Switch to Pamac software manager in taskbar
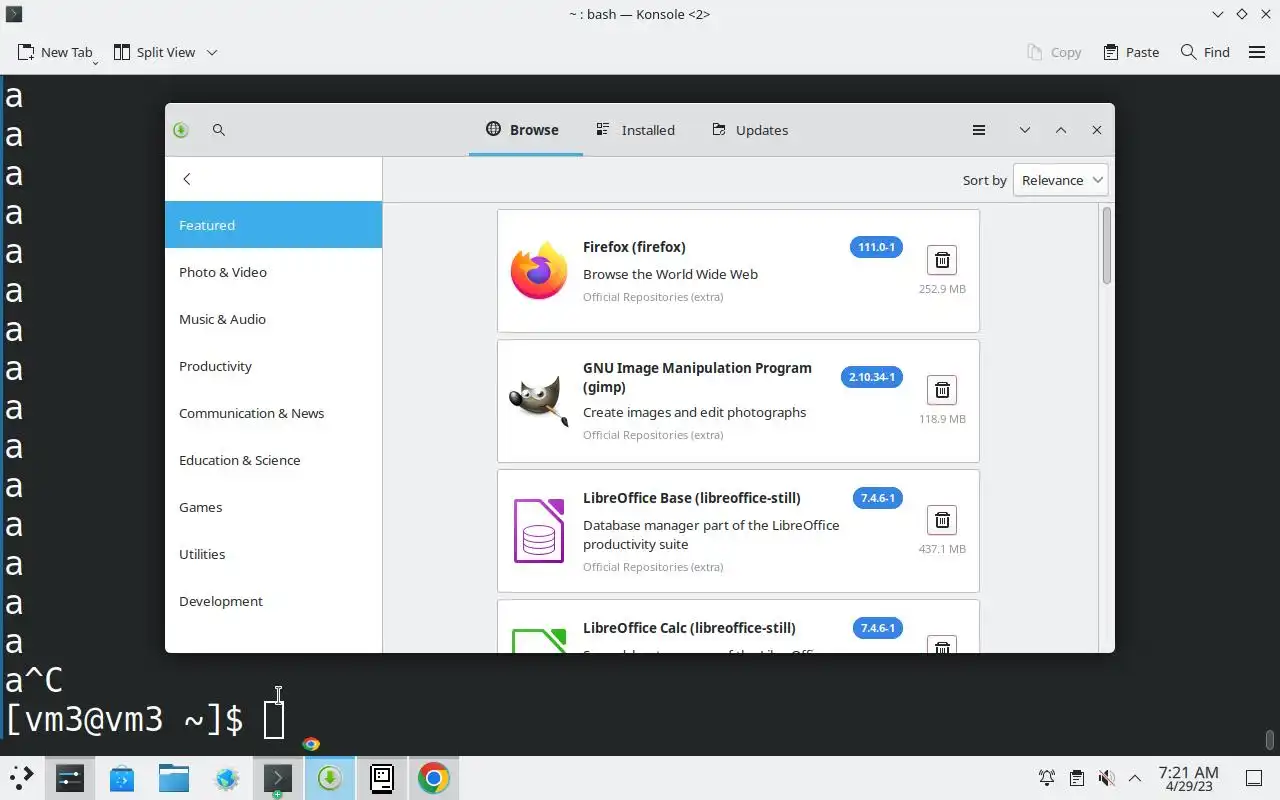 coord(330,778)
